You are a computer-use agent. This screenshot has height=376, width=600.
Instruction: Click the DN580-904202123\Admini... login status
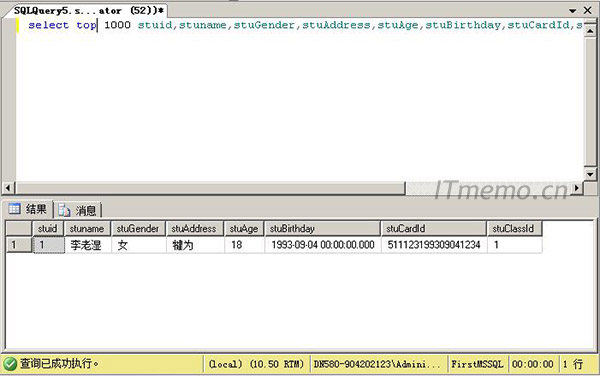(x=377, y=364)
